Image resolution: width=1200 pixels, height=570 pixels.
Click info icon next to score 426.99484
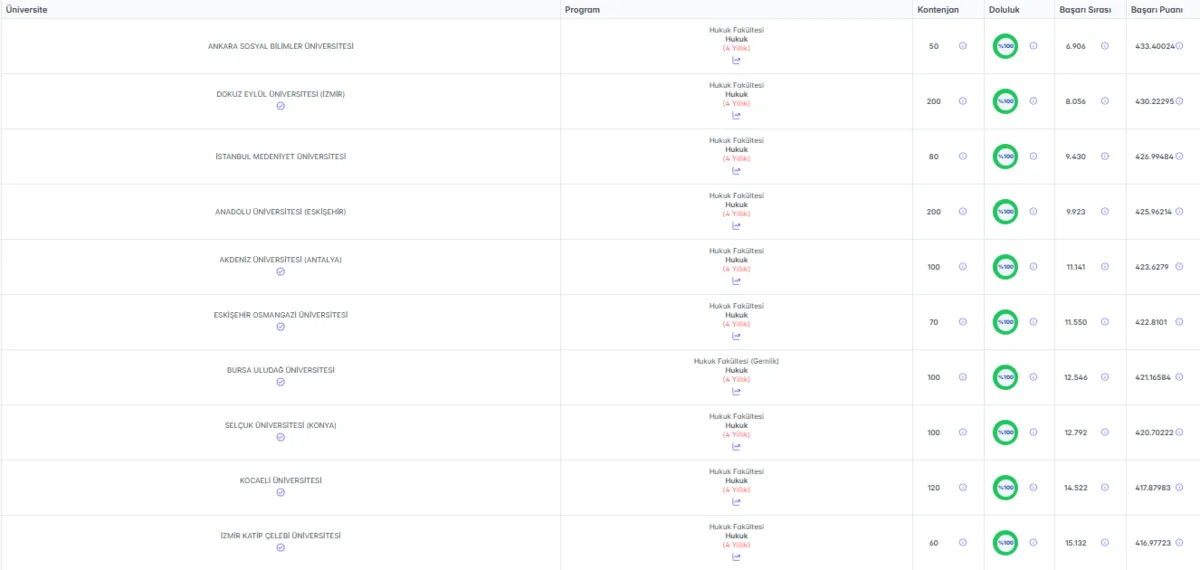1180,156
